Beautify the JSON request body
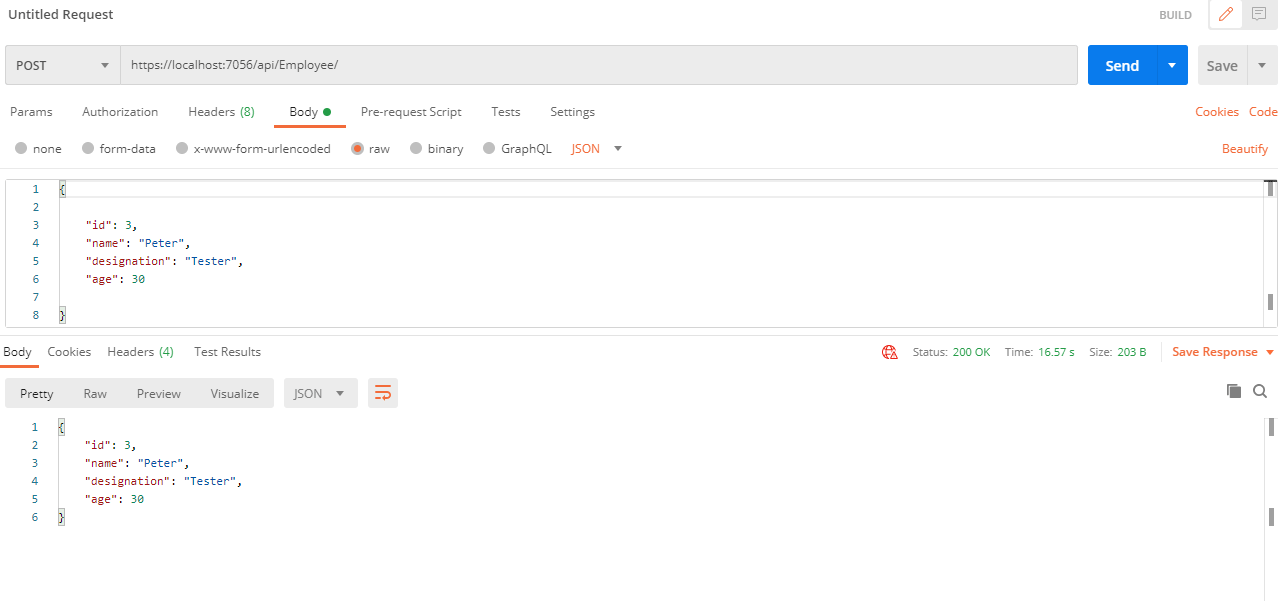Viewport: 1278px width, 601px height. (1244, 148)
